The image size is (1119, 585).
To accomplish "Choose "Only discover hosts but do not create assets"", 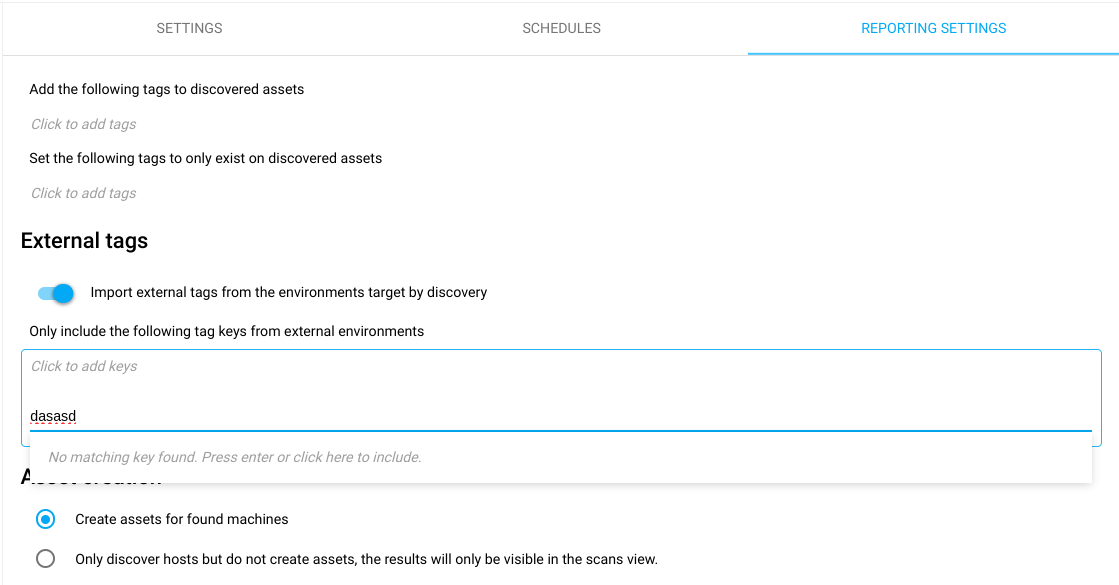I will click(45, 559).
